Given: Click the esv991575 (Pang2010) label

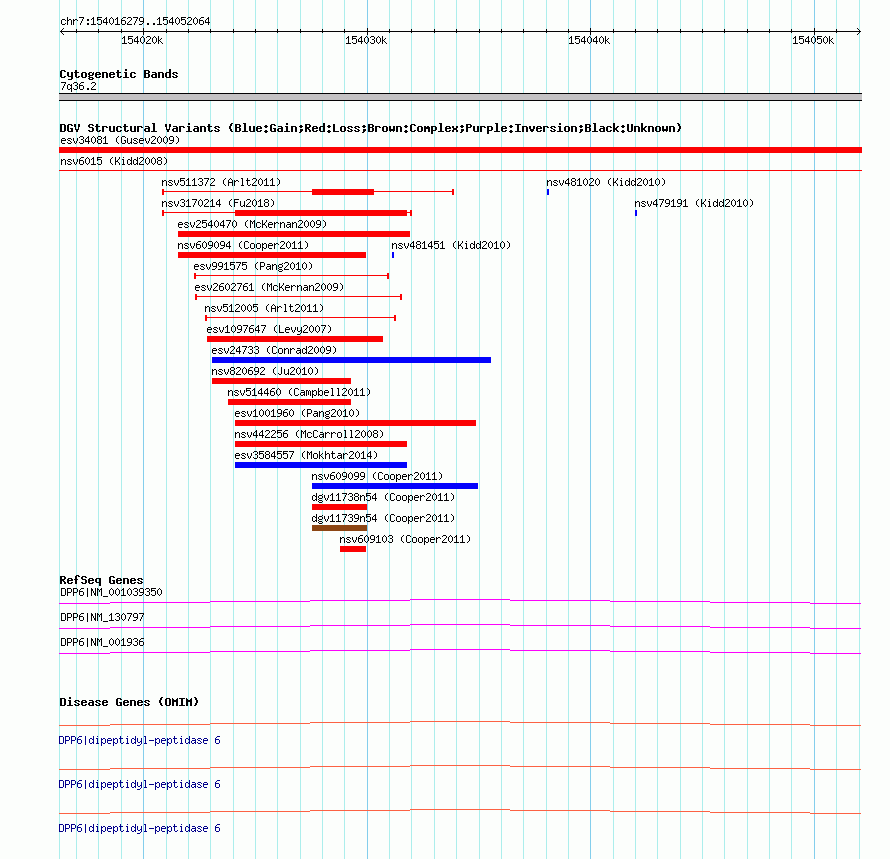Looking at the screenshot, I should click(253, 266).
